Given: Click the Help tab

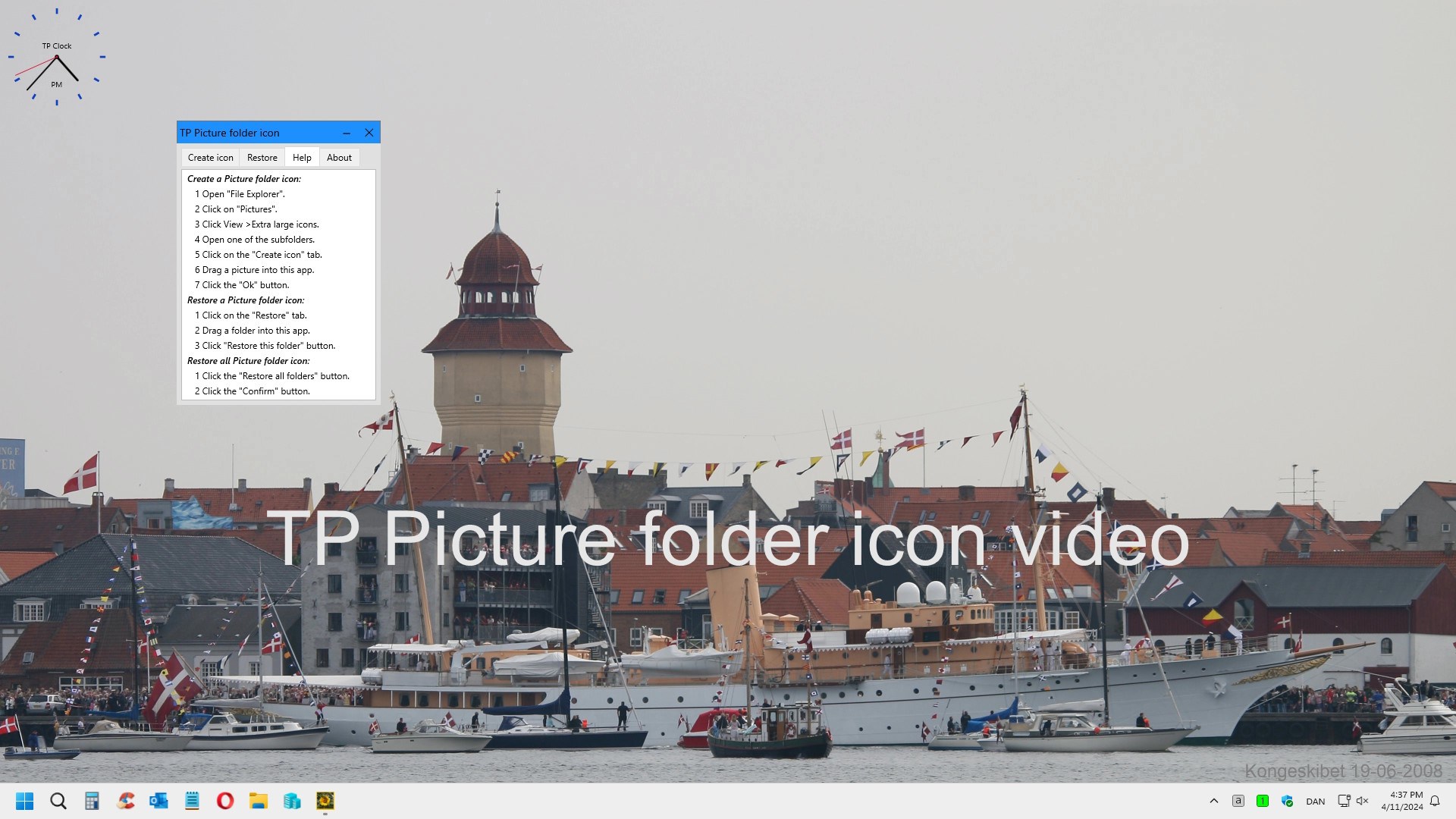Looking at the screenshot, I should pyautogui.click(x=302, y=158).
